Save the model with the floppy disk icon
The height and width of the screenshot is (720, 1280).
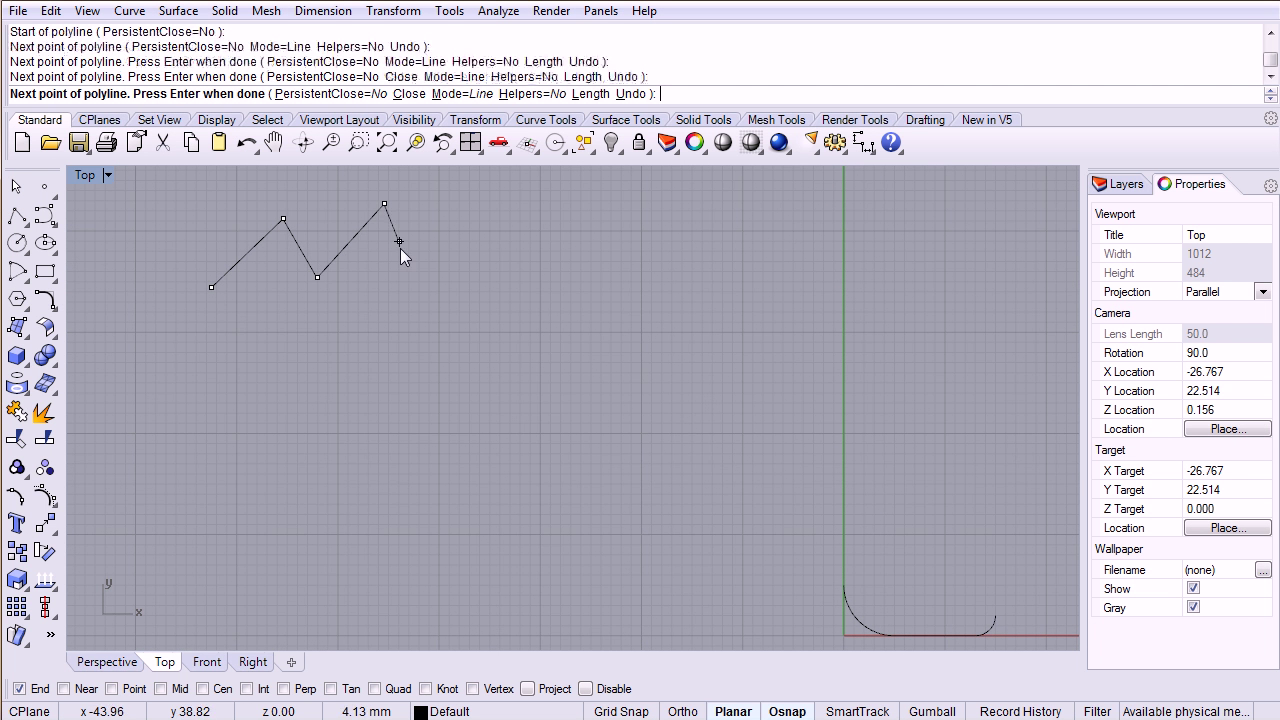tap(78, 143)
